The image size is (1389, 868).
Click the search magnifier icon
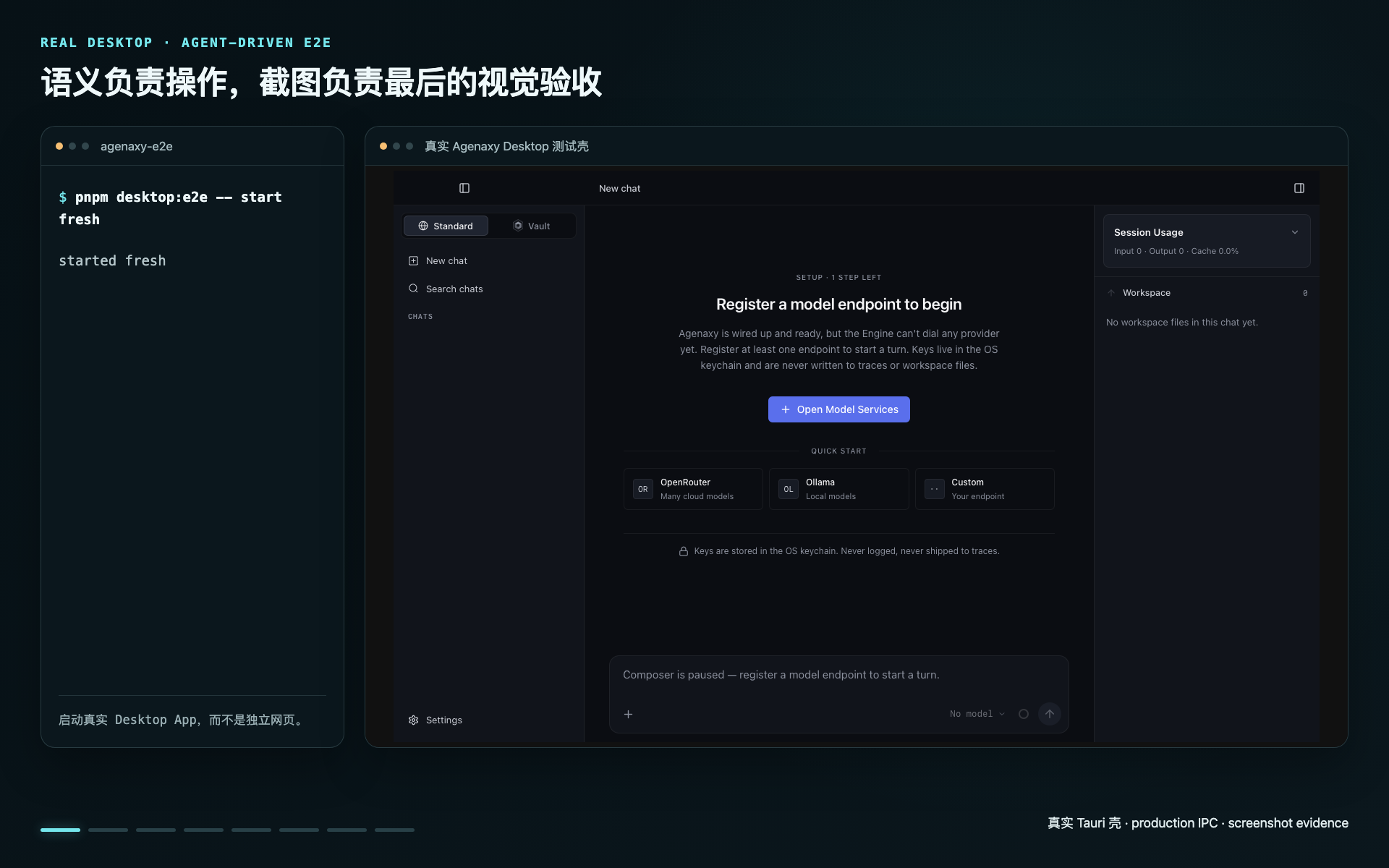click(x=413, y=289)
